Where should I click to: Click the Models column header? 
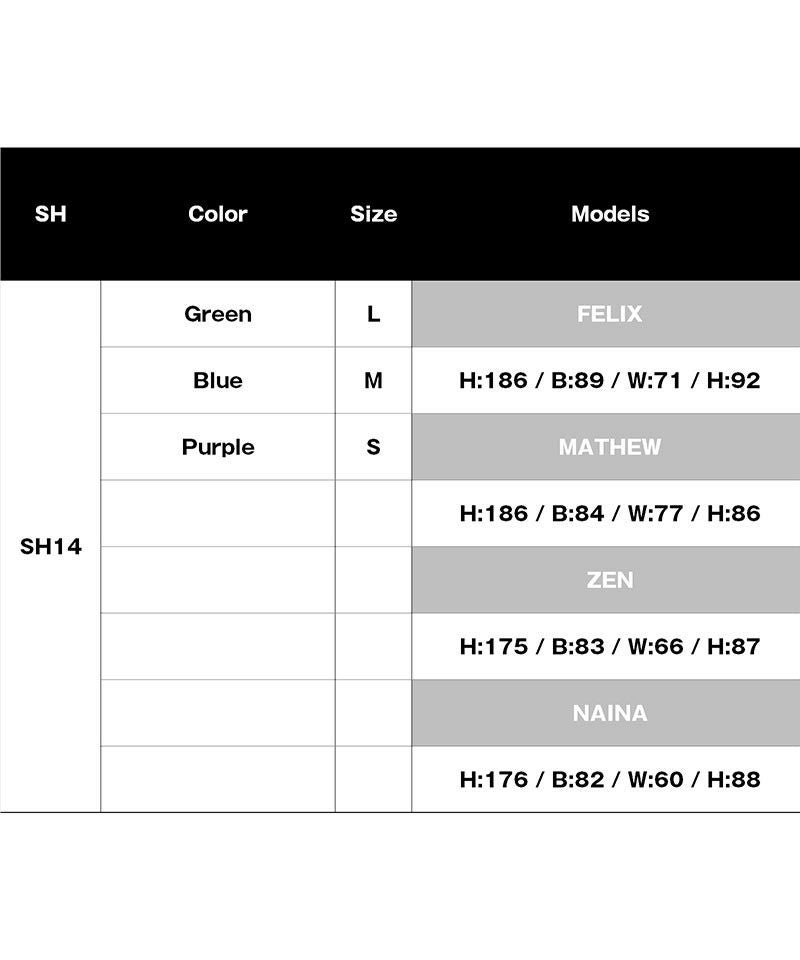[609, 214]
